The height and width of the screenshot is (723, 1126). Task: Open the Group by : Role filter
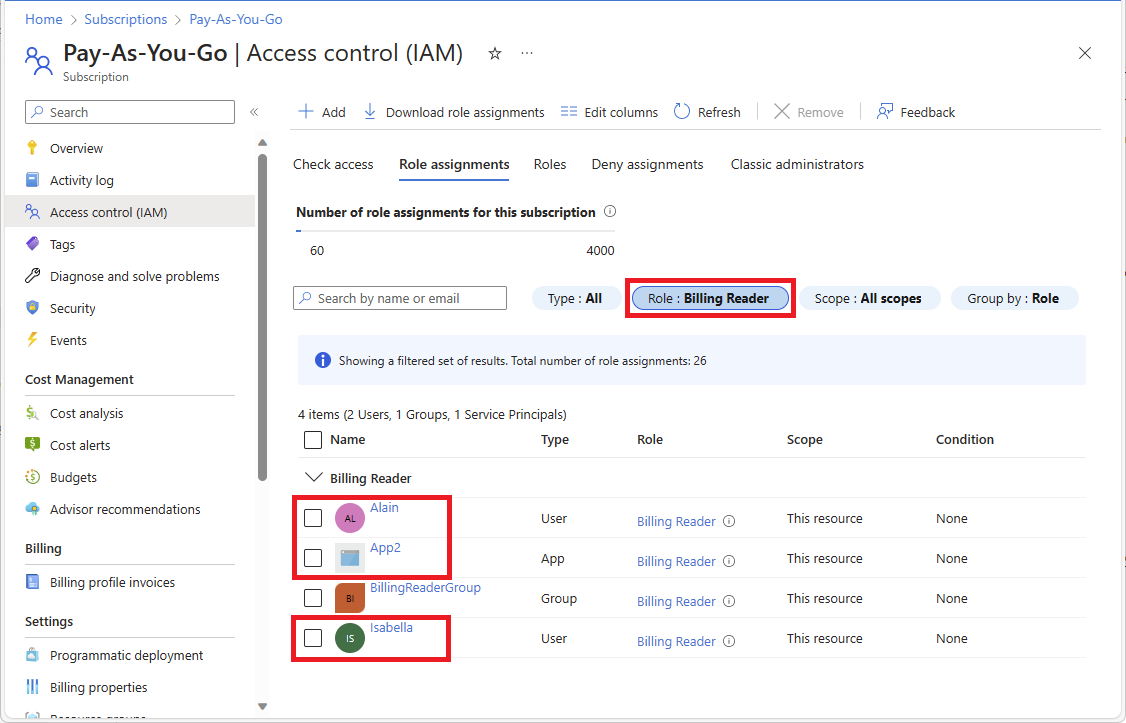pyautogui.click(x=1014, y=298)
